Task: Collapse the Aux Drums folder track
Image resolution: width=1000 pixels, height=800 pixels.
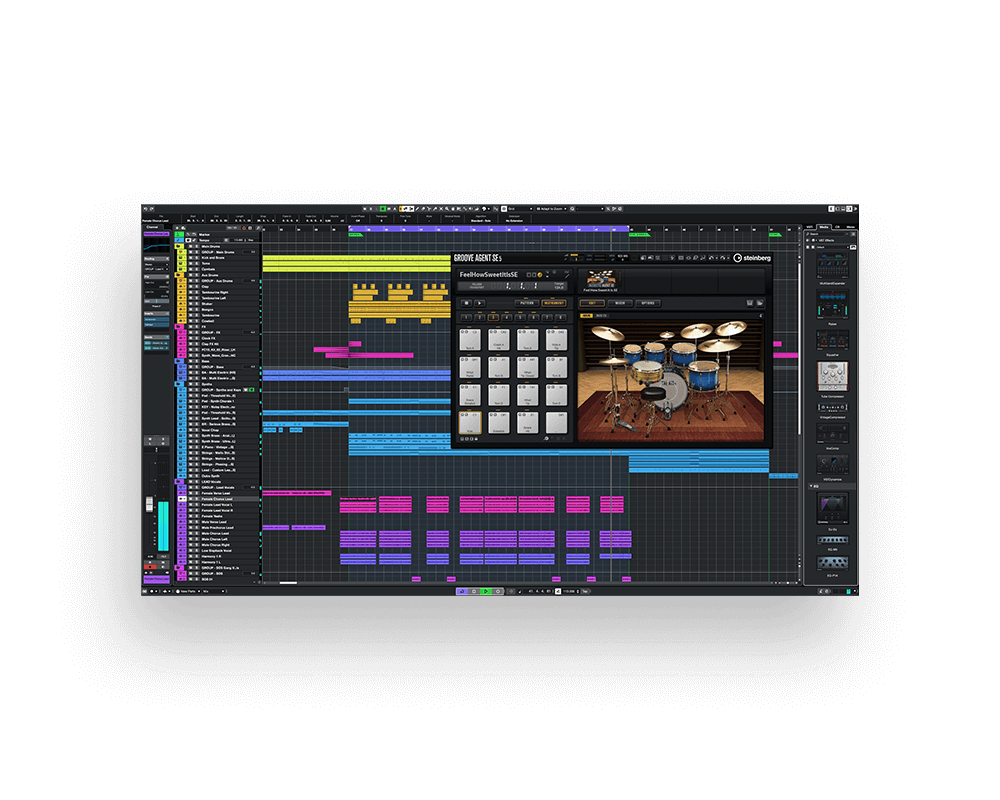Action: pyautogui.click(x=180, y=275)
